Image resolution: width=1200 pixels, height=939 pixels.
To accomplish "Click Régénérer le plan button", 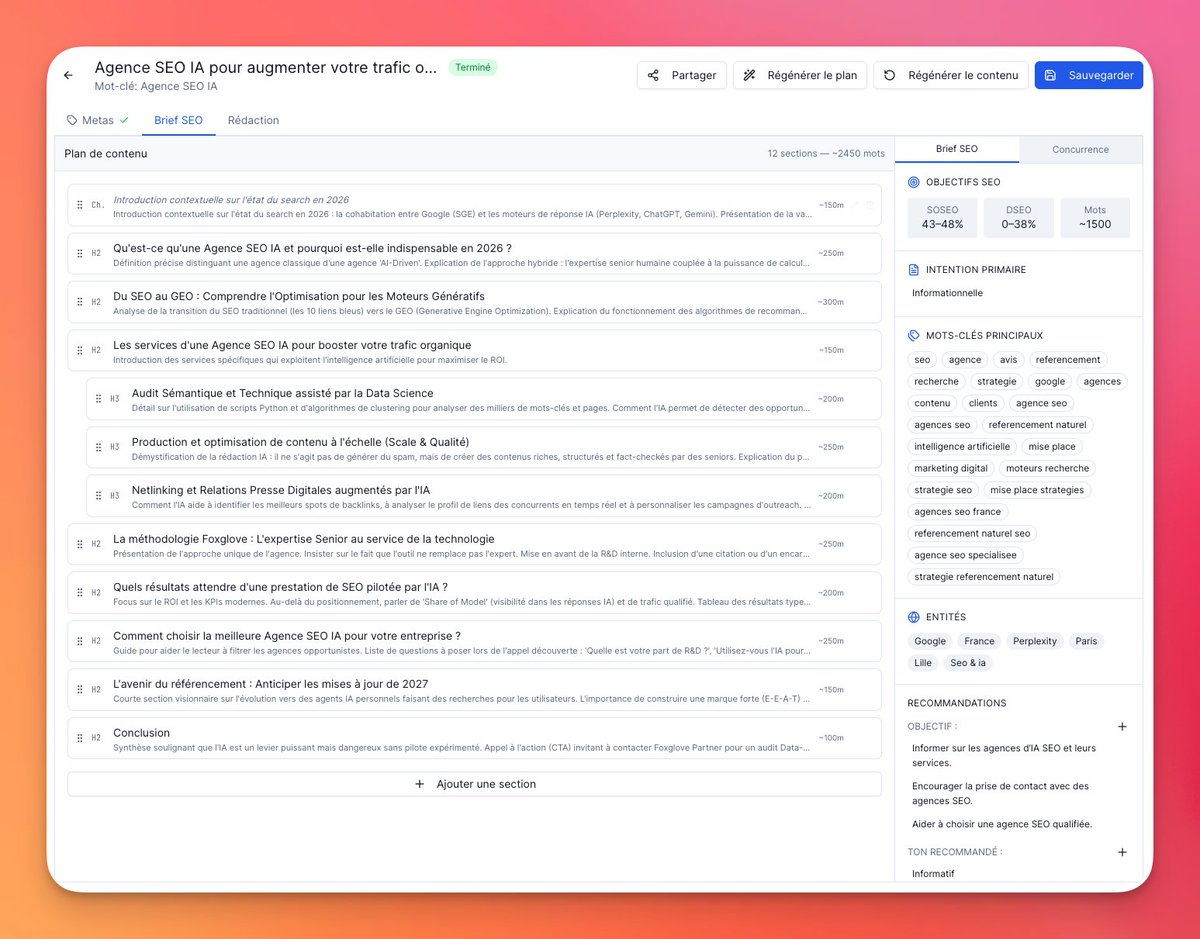I will click(800, 75).
